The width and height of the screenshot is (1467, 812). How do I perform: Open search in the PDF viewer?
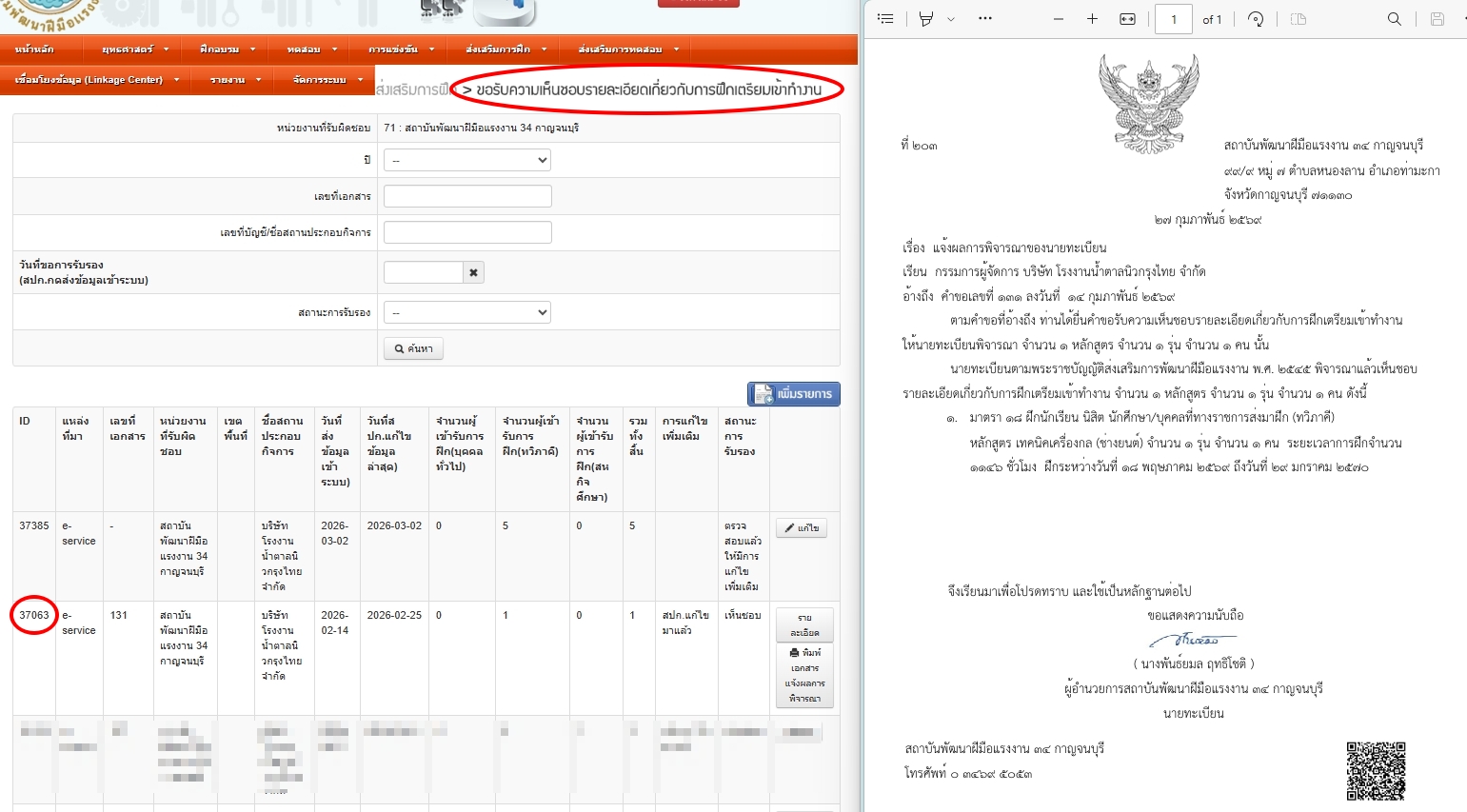[1394, 19]
